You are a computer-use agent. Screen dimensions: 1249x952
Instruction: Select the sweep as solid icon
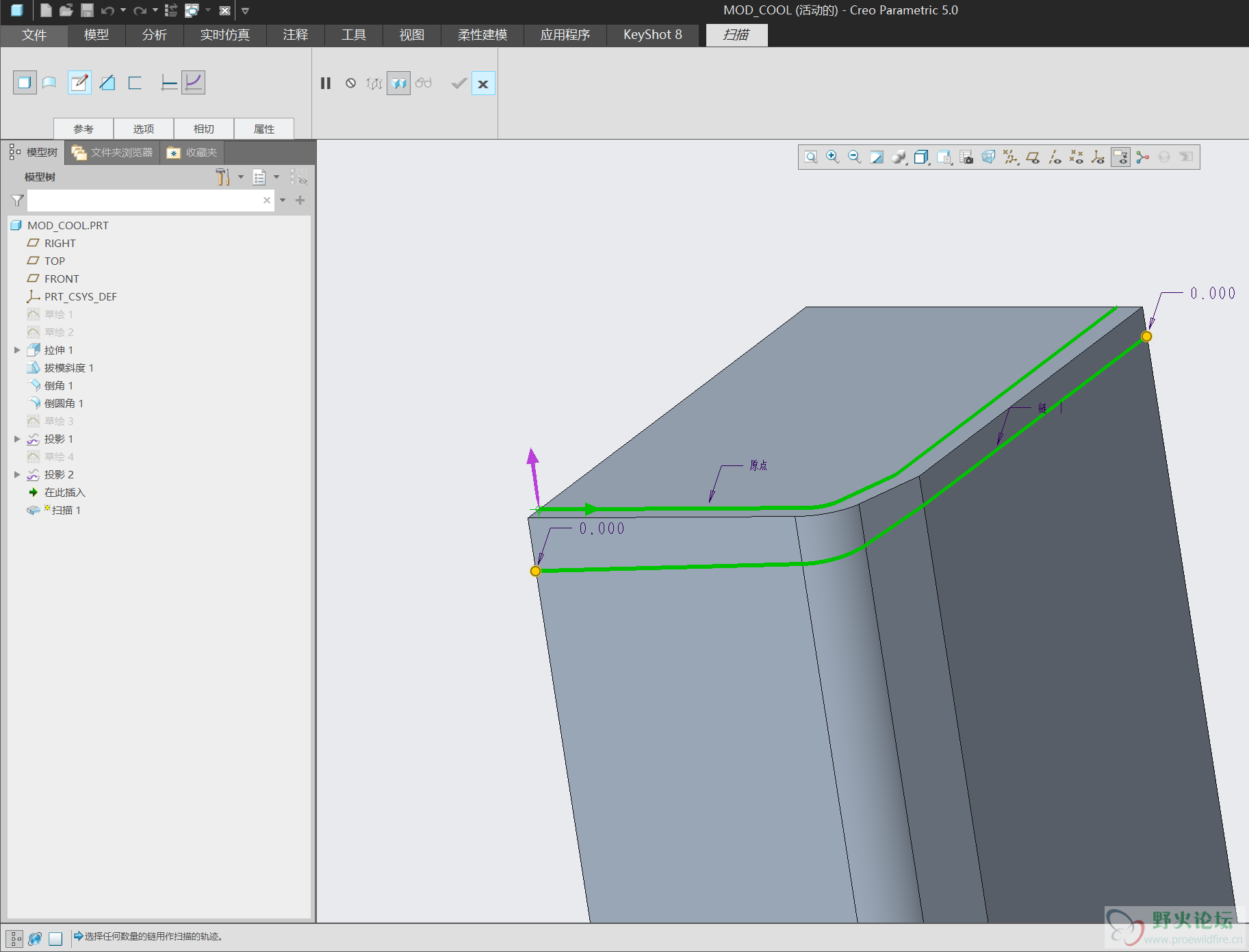click(25, 83)
